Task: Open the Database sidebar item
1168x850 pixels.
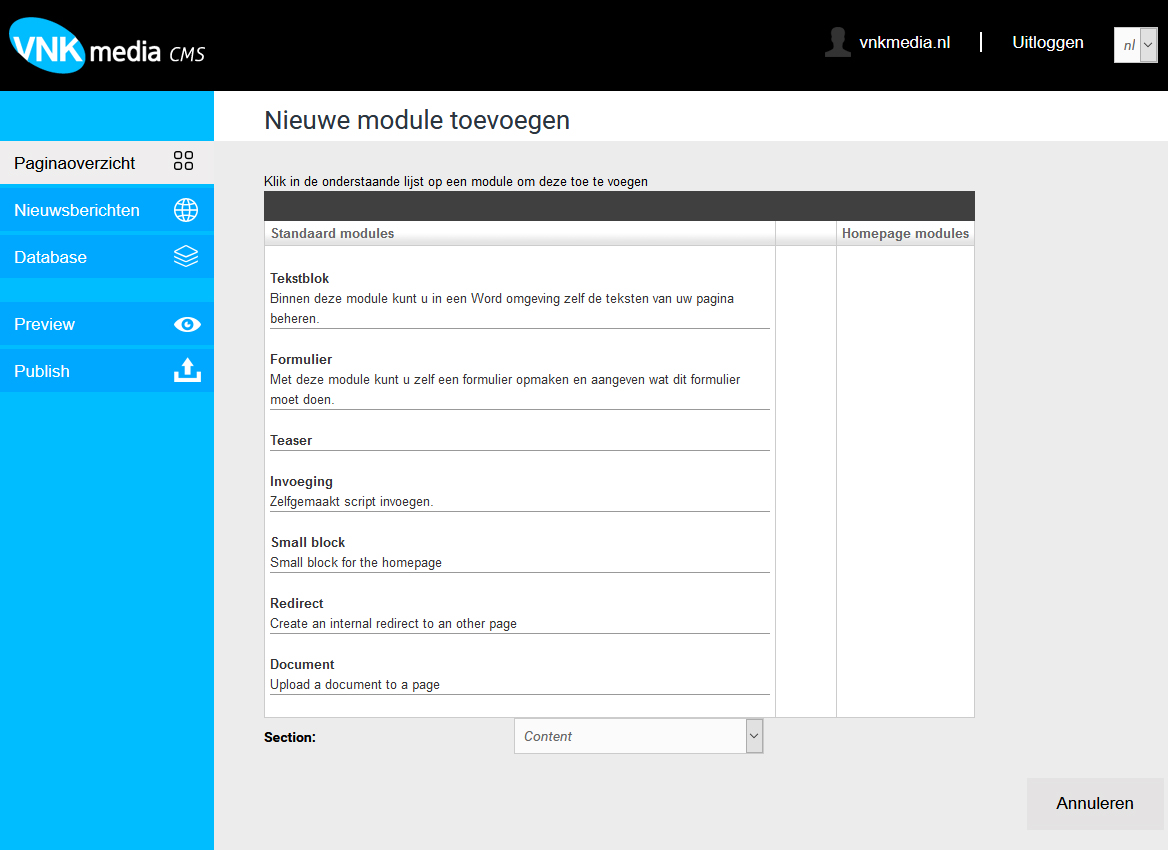Action: tap(50, 257)
